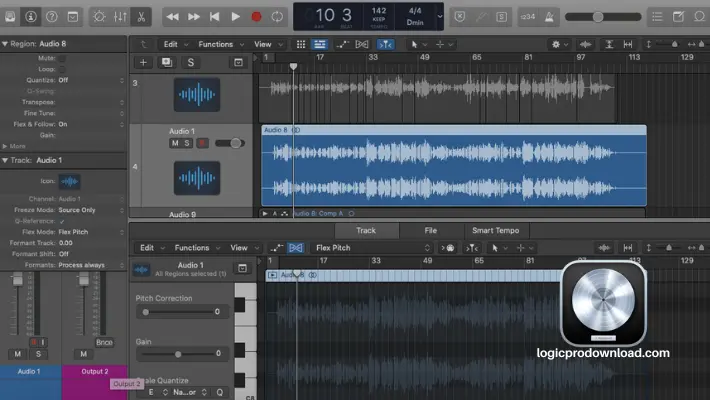Image resolution: width=710 pixels, height=400 pixels.
Task: Toggle the Metronome click button
Action: tap(549, 17)
